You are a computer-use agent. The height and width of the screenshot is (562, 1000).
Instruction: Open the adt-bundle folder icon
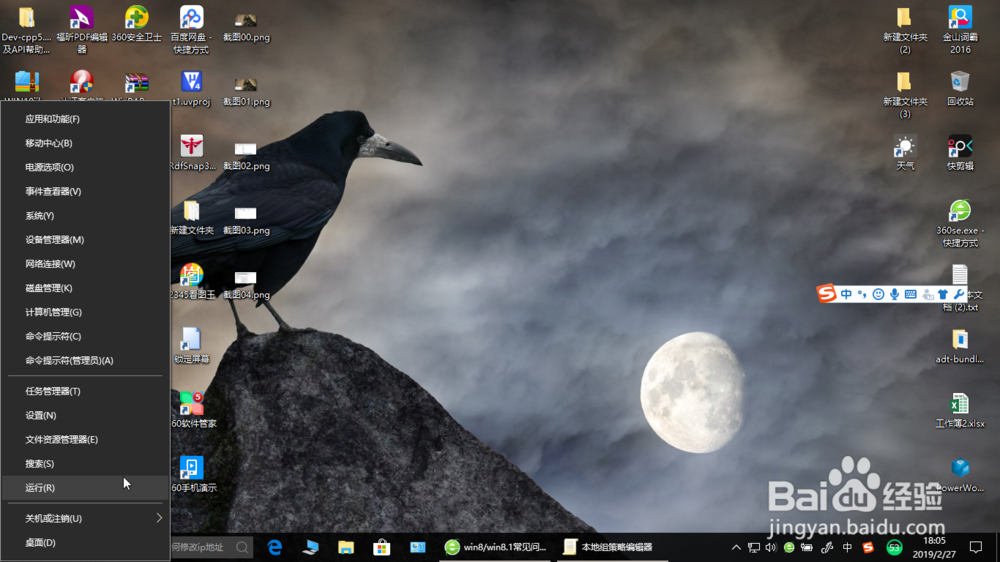[x=960, y=346]
